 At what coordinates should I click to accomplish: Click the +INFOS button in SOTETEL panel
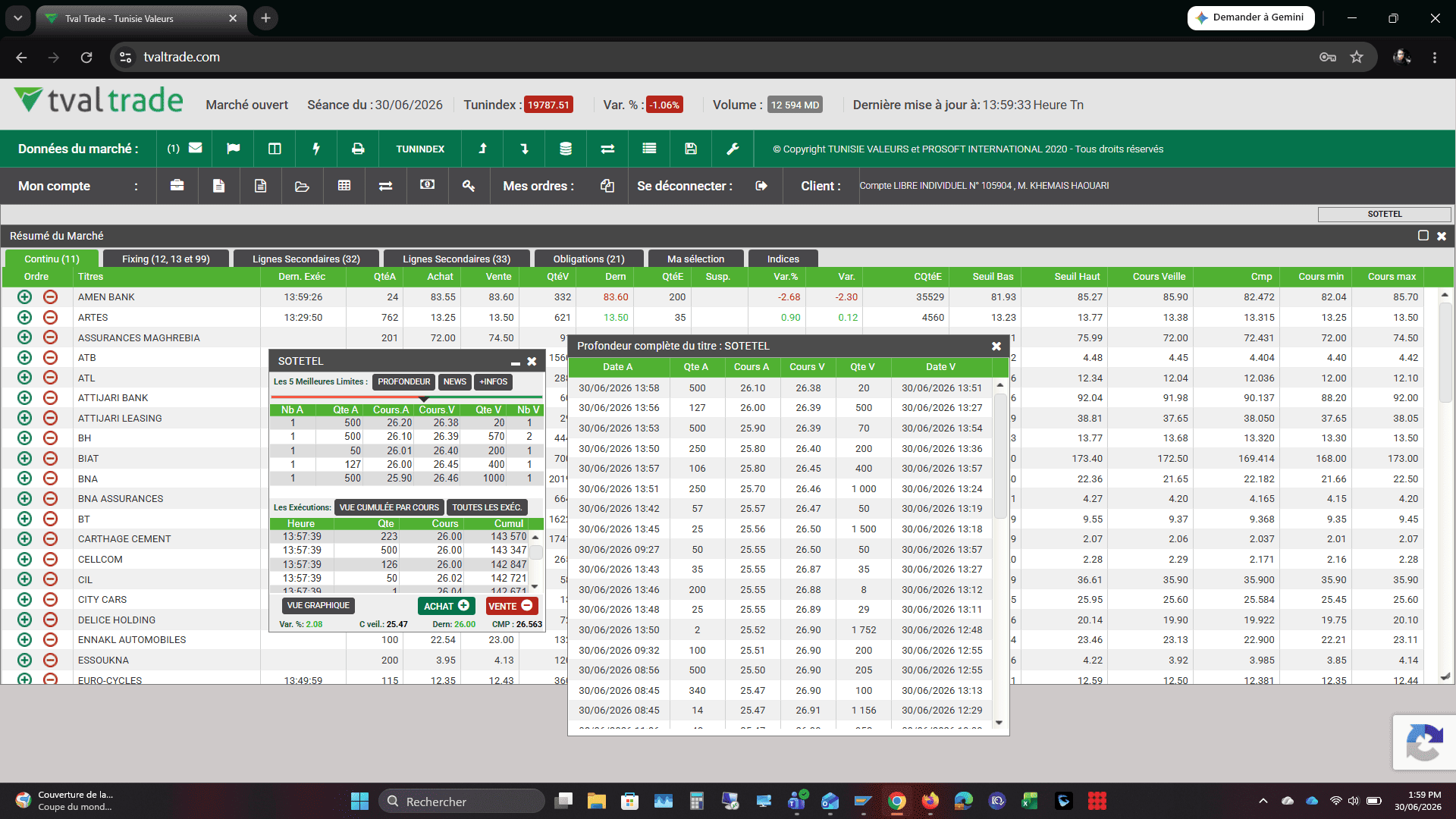point(494,382)
